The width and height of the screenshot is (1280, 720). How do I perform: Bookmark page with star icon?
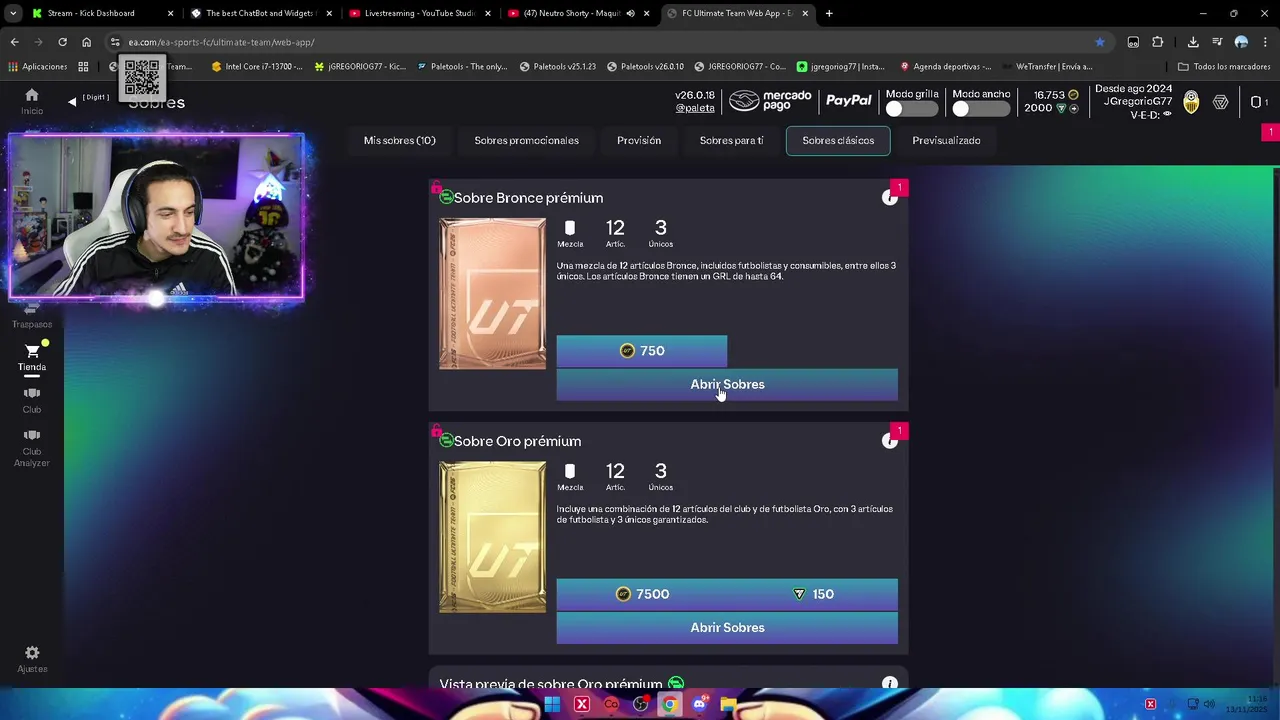[1100, 42]
